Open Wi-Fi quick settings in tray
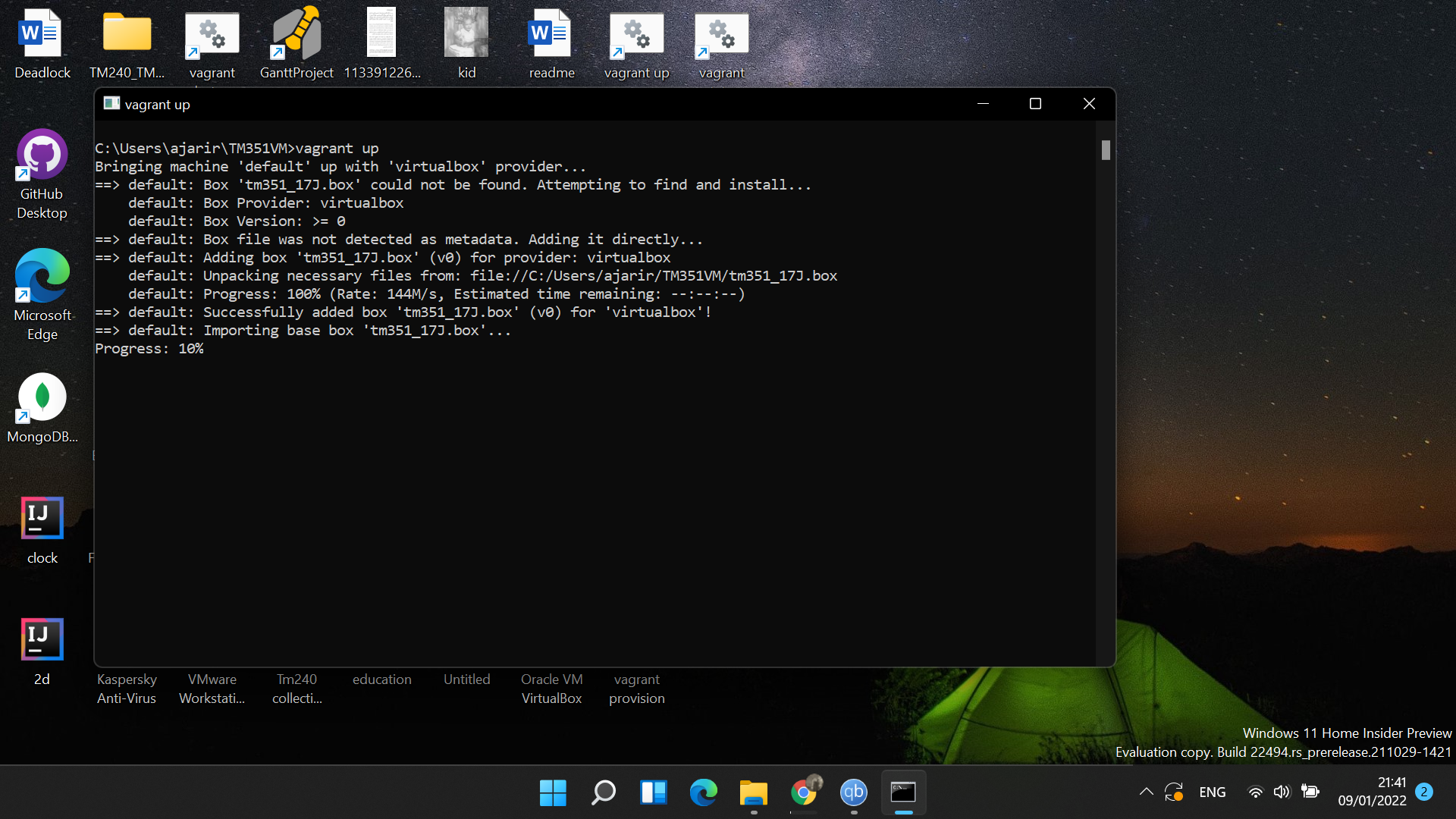Viewport: 1456px width, 819px height. (1255, 792)
